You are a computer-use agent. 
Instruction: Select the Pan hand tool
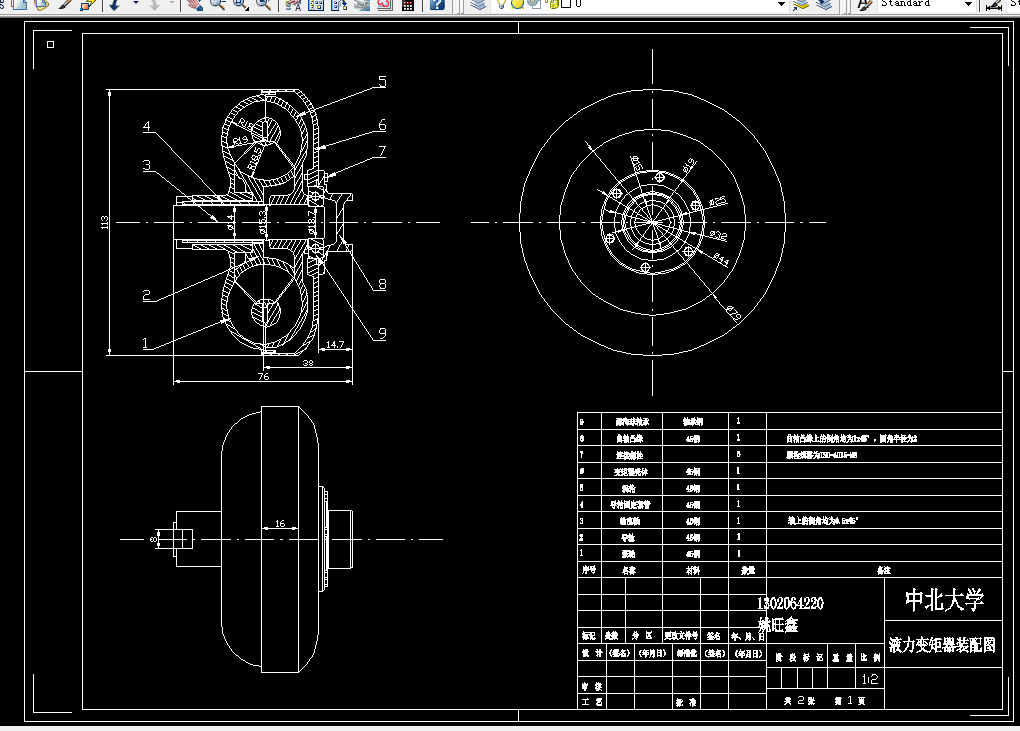pyautogui.click(x=195, y=5)
